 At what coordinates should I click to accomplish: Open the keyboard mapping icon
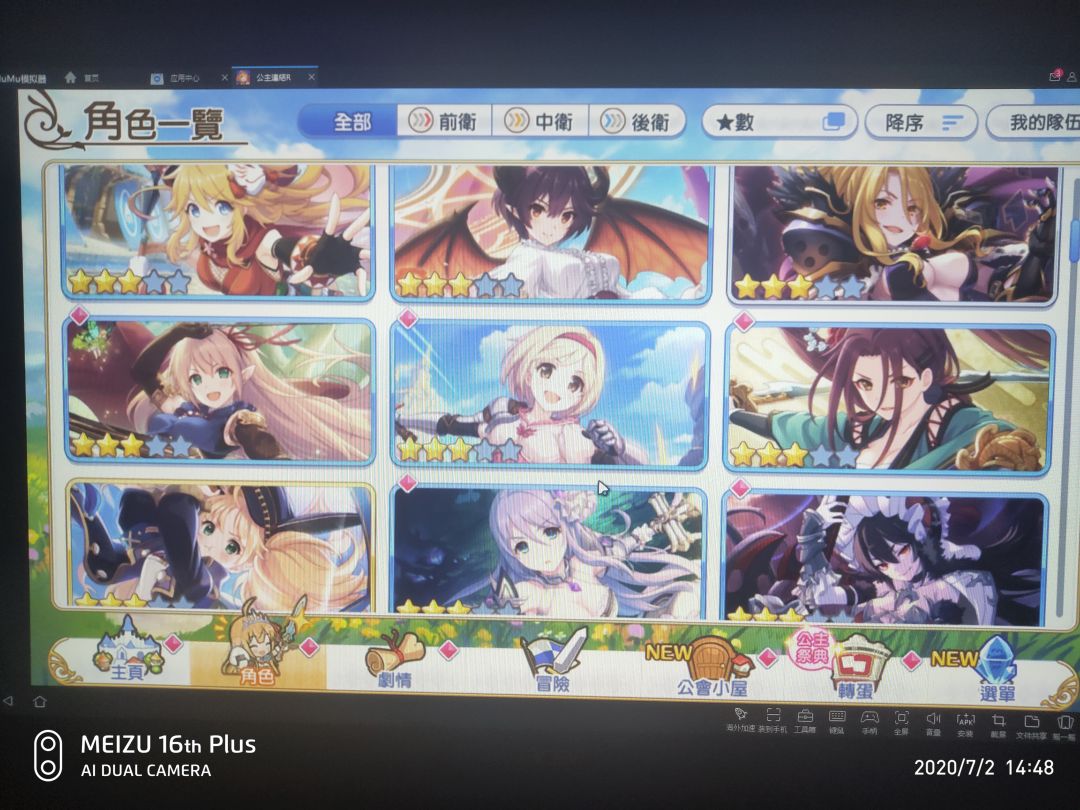coord(837,717)
